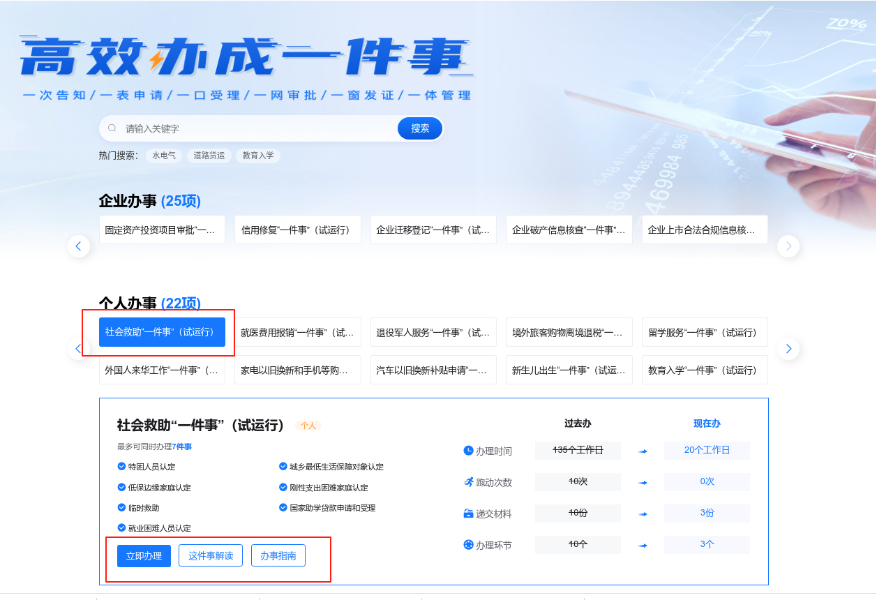Click the folder icon beside 递交材料
This screenshot has width=876, height=600.
click(468, 514)
